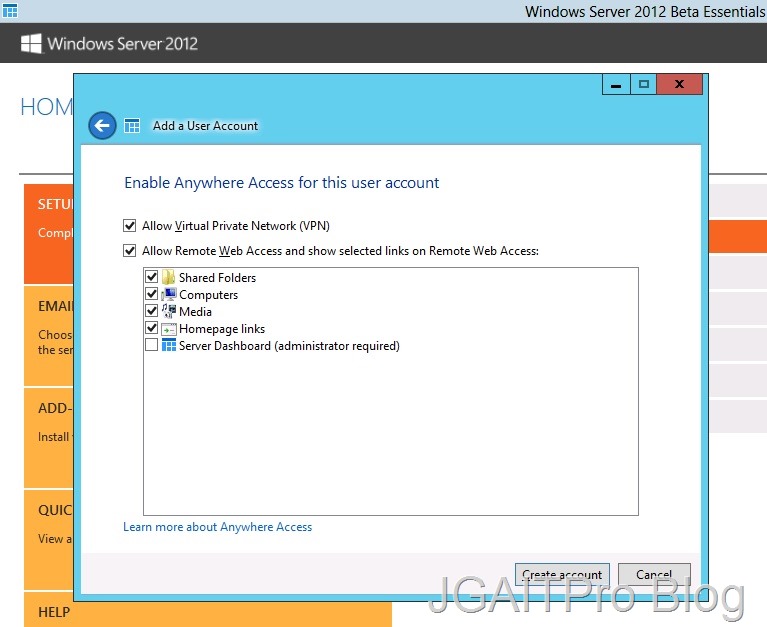
Task: Disable Allow Virtual Private Network (VPN)
Action: click(x=129, y=226)
